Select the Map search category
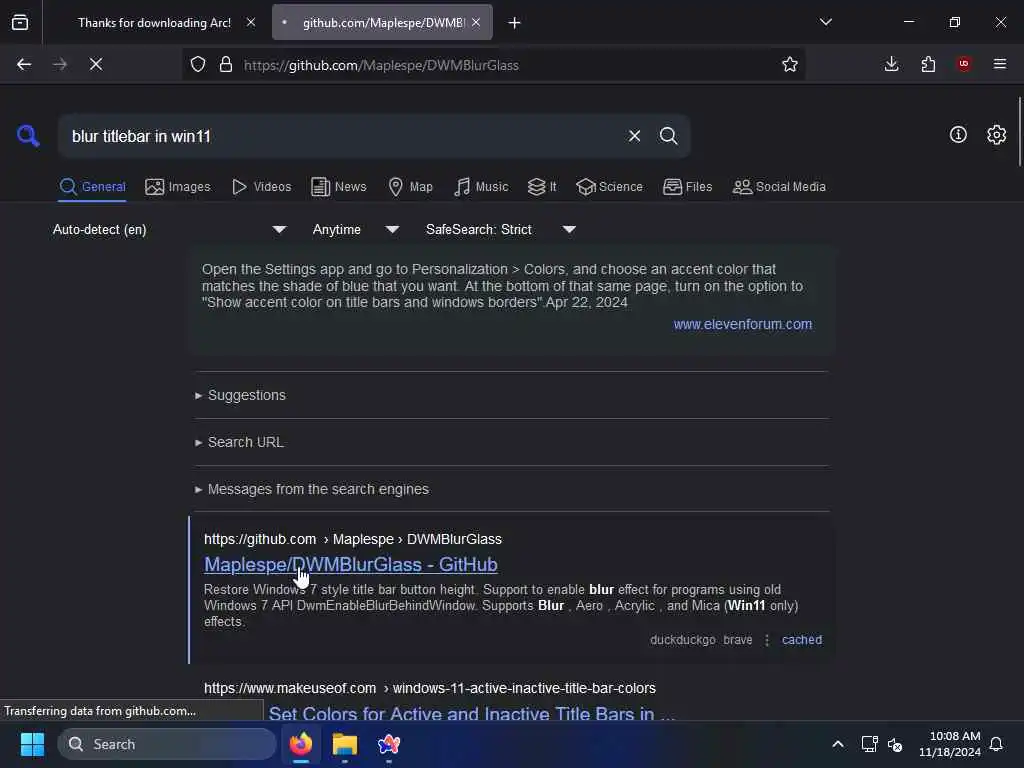The image size is (1024, 768). click(x=411, y=187)
